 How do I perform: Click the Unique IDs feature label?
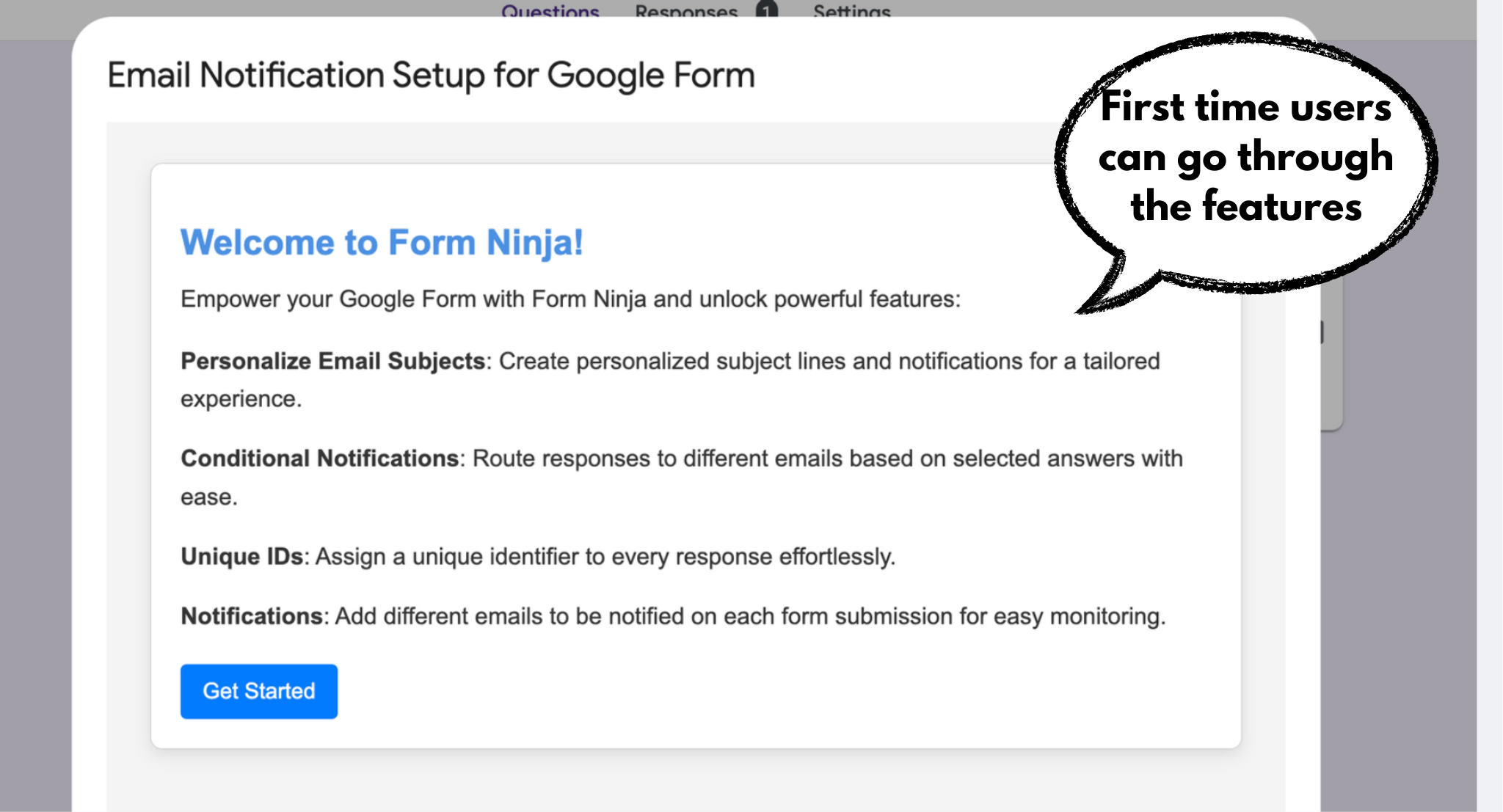[241, 557]
